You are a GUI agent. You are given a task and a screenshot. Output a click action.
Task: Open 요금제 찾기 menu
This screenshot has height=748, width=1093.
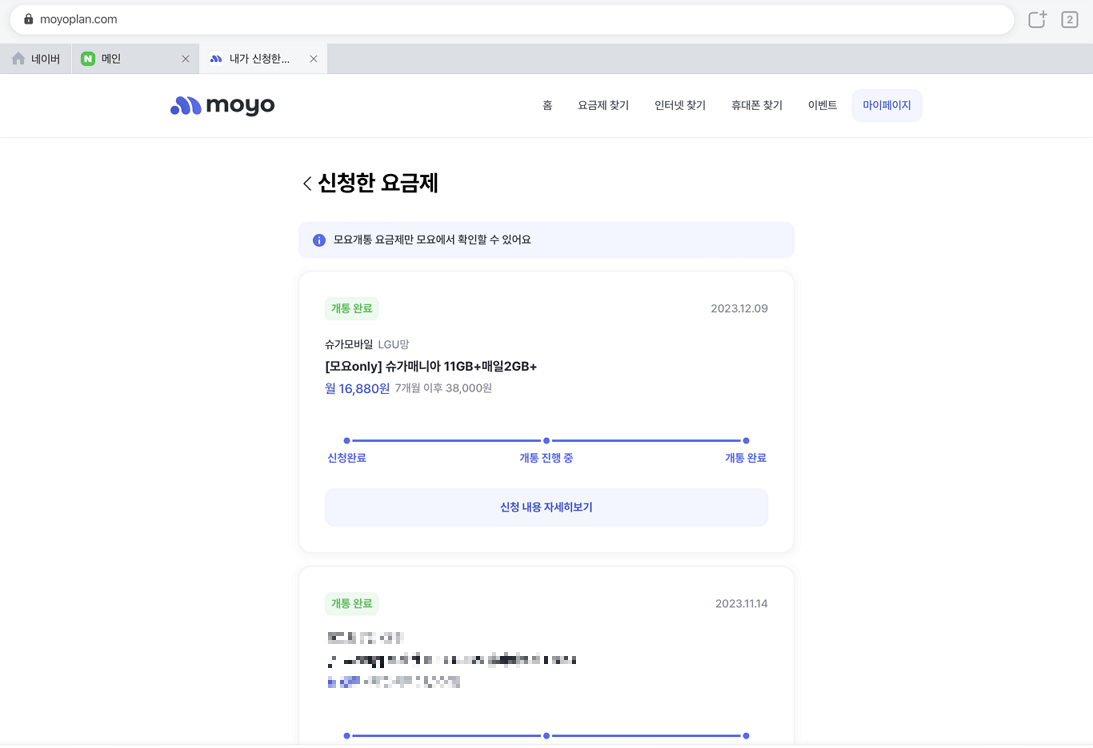(x=603, y=105)
